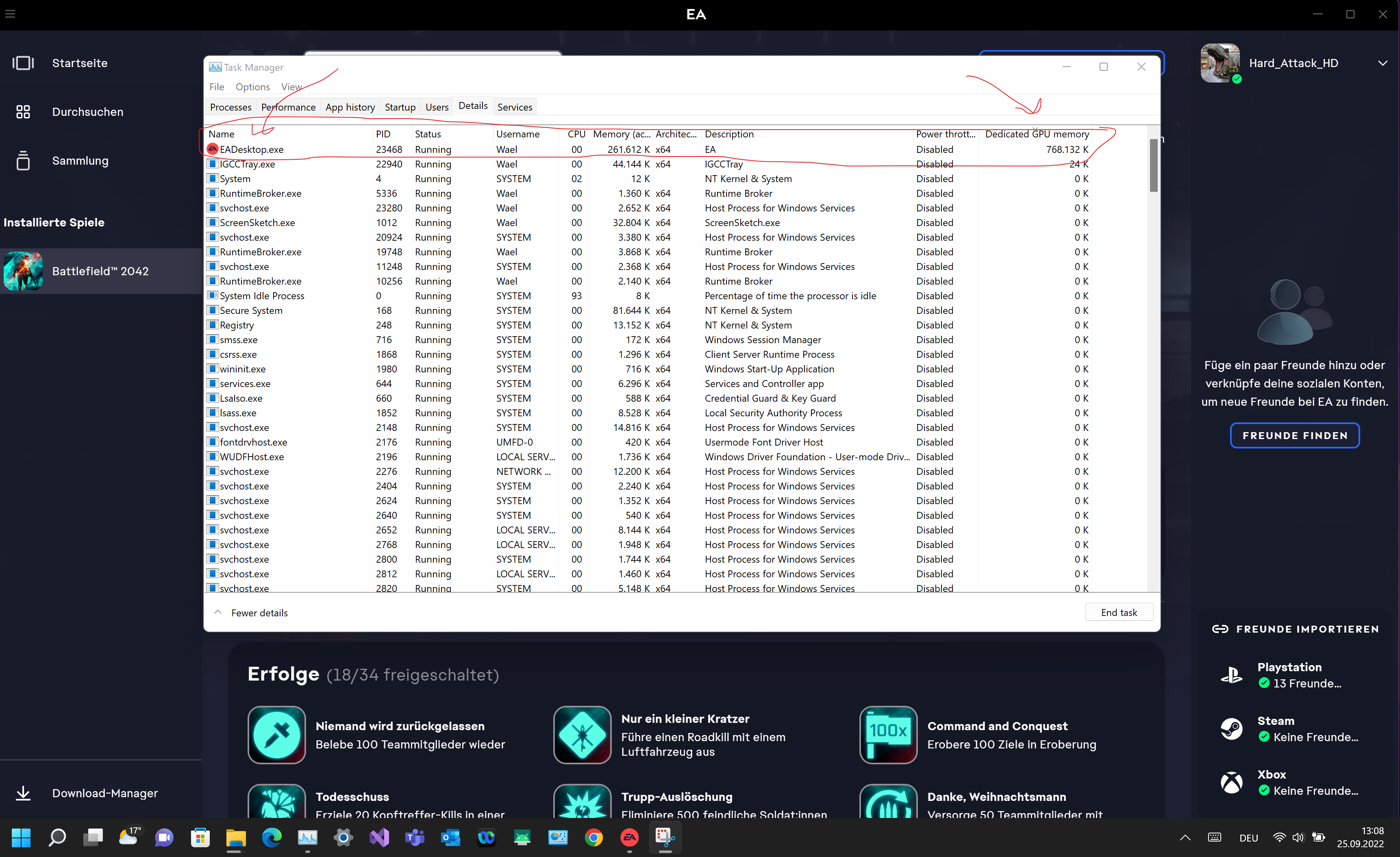Select the Steam icon in the friends panel
This screenshot has height=857, width=1400.
[1231, 728]
